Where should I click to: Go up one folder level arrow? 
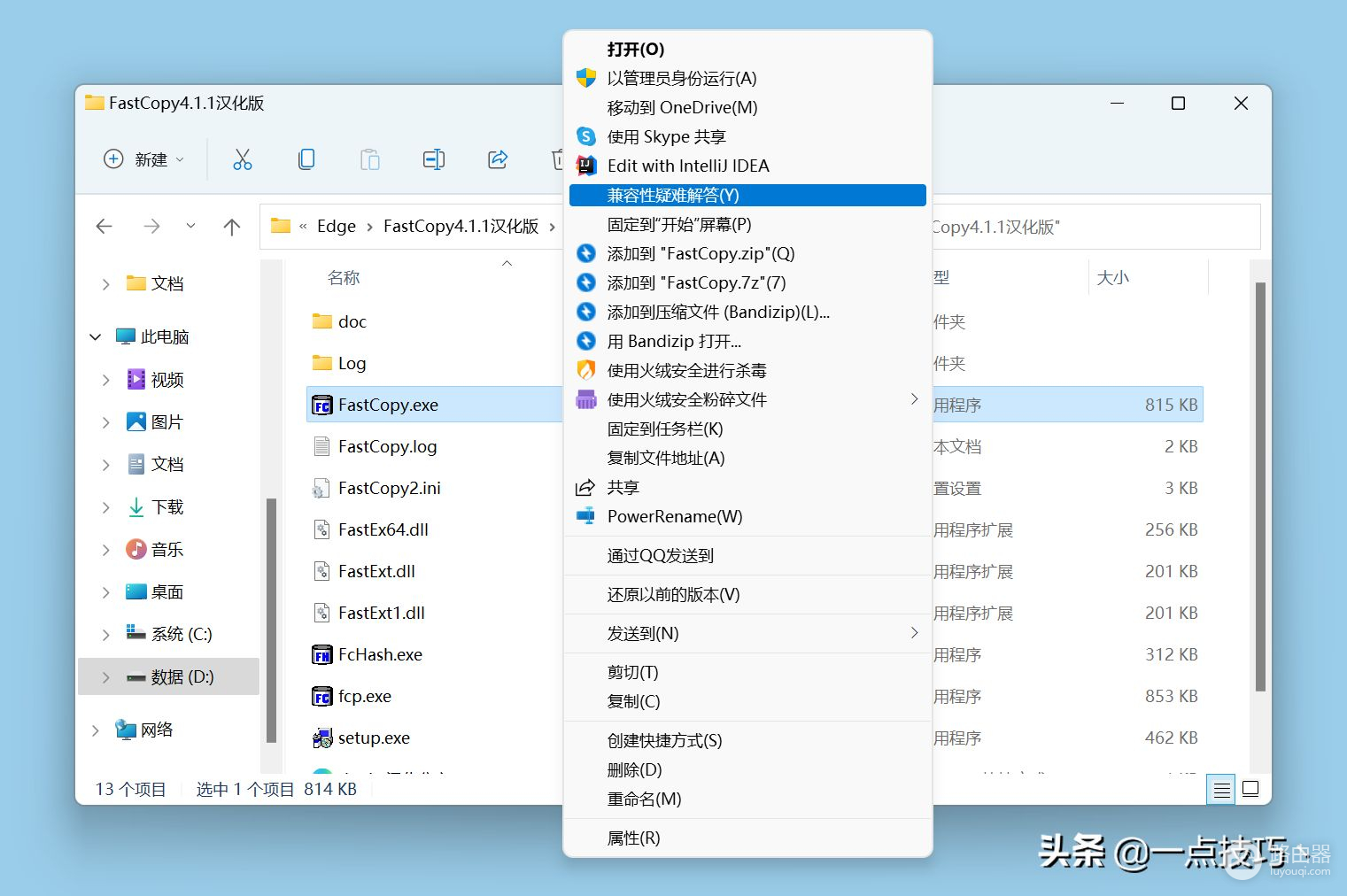click(232, 227)
